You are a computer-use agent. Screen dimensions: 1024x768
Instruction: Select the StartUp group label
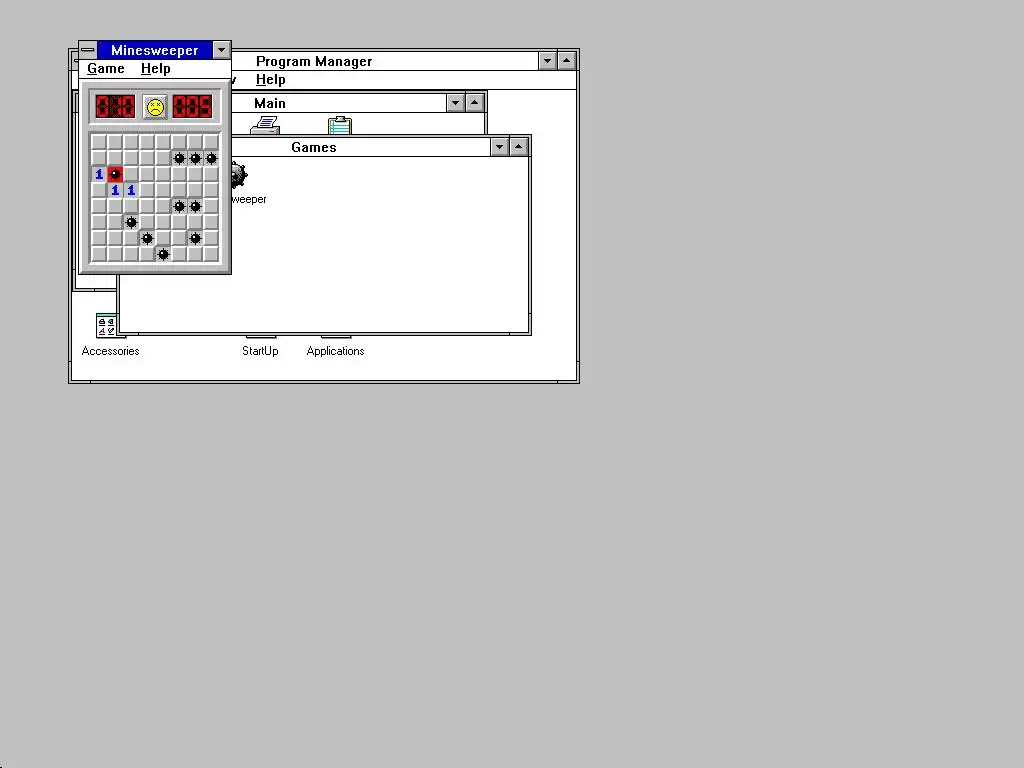pos(260,351)
